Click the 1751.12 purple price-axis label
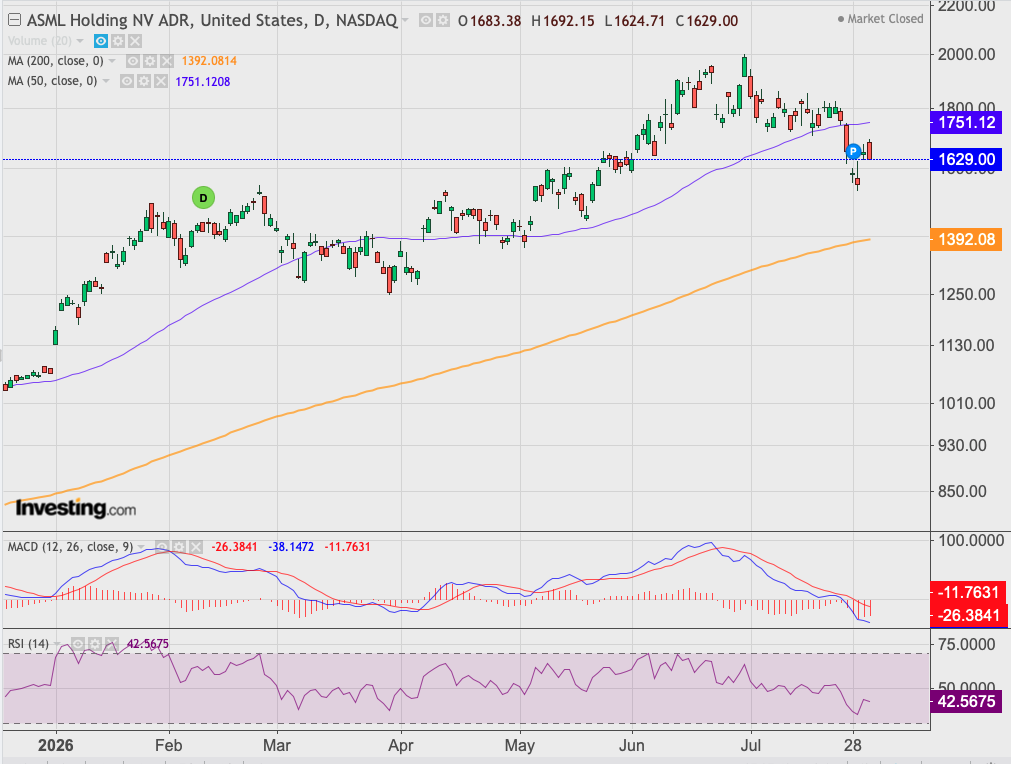 (x=966, y=122)
